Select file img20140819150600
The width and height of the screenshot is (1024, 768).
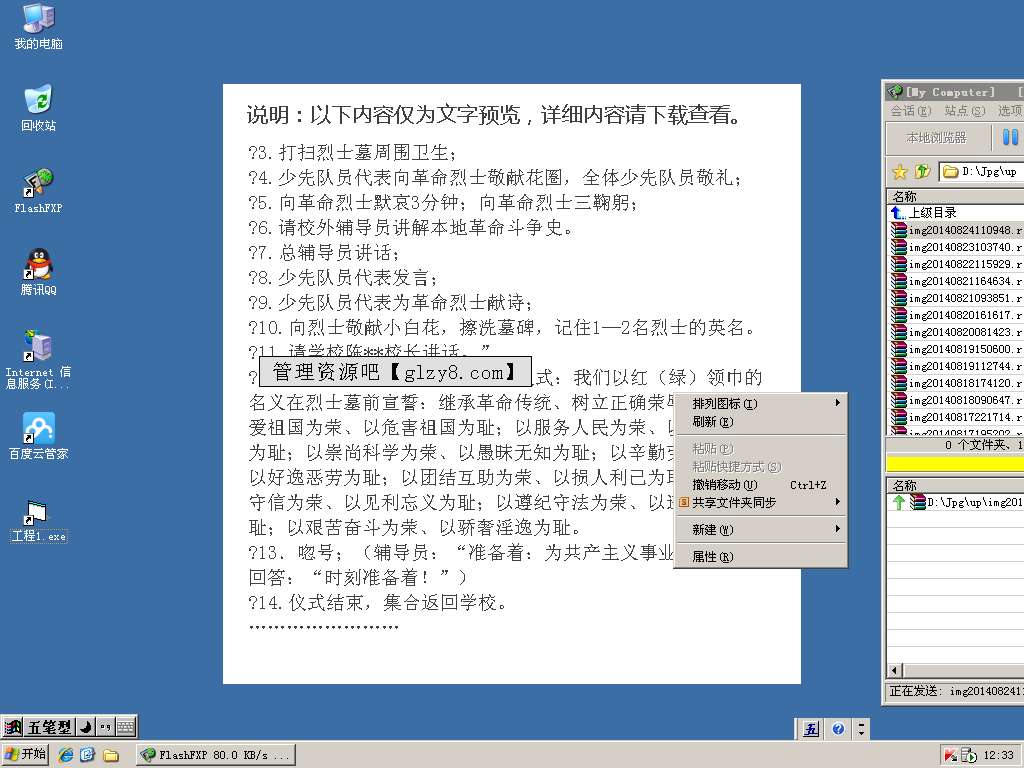(x=957, y=349)
